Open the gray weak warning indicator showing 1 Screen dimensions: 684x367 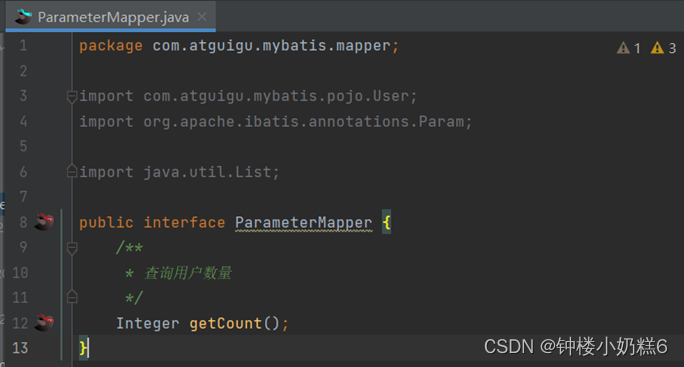coord(629,48)
